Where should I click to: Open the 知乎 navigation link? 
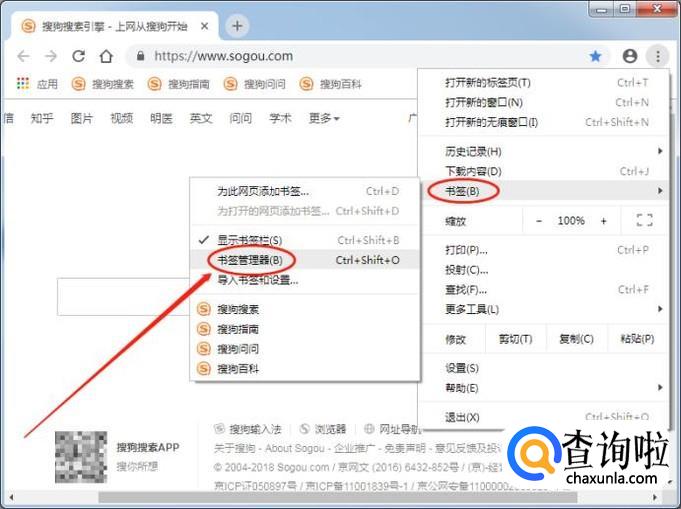tap(42, 118)
